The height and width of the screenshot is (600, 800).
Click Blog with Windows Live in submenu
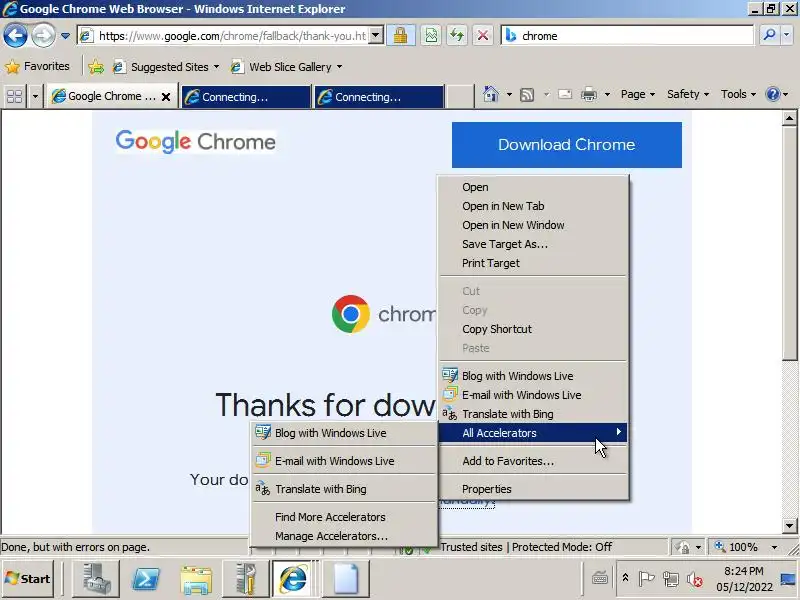click(344, 433)
